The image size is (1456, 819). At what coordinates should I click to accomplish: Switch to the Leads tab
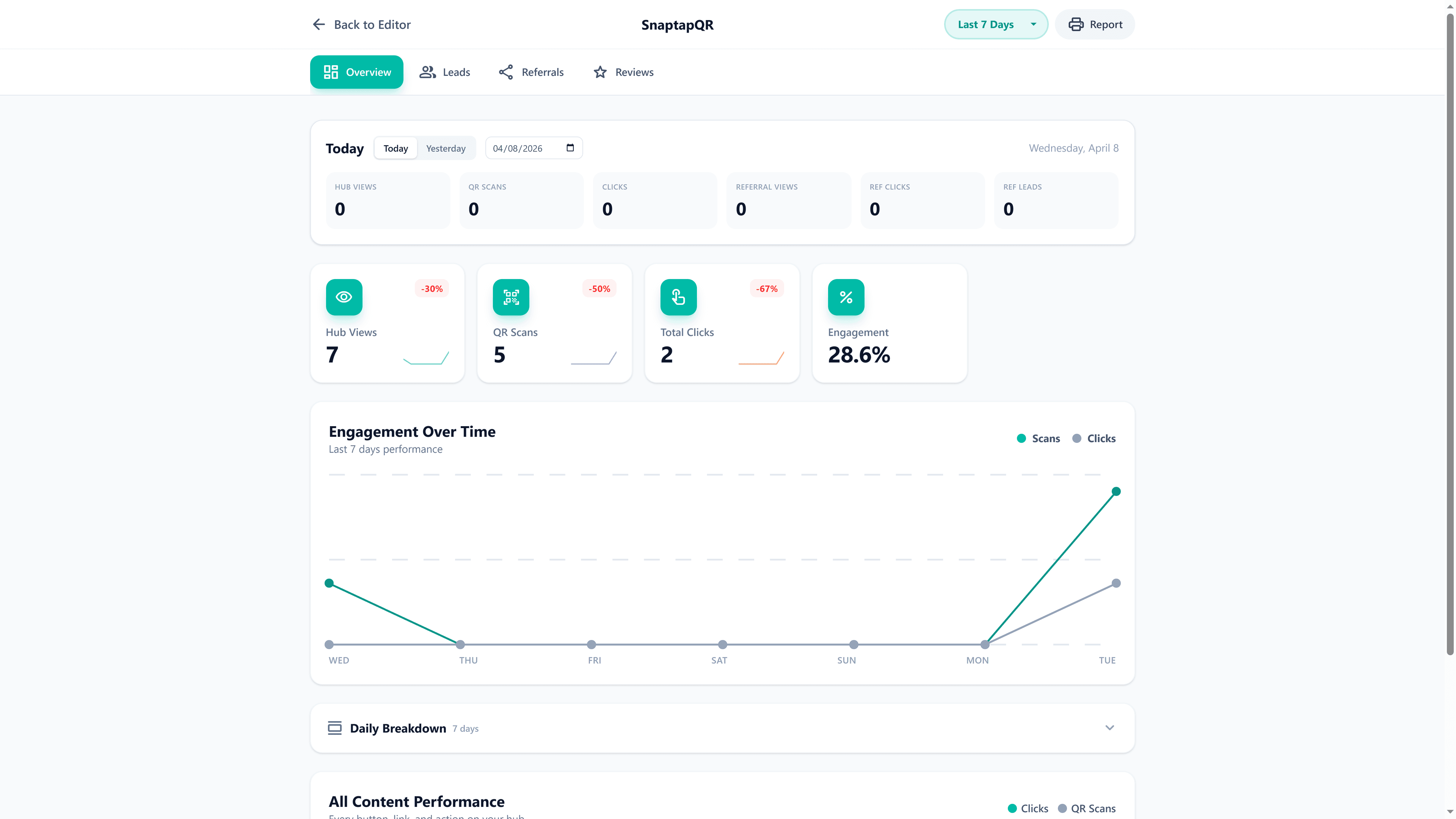[445, 72]
